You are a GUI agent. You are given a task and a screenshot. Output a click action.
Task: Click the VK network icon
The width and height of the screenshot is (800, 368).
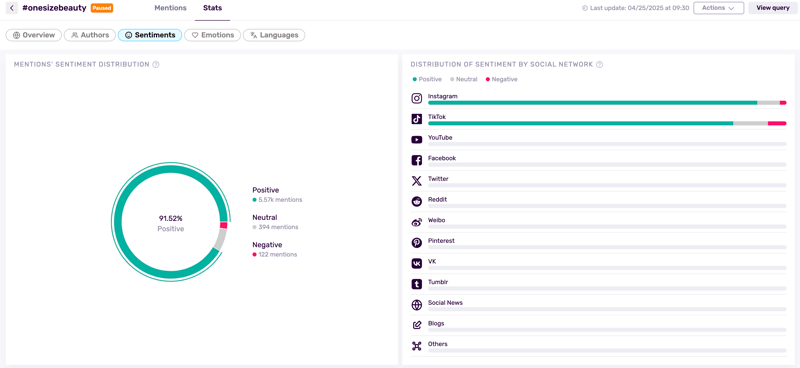pyautogui.click(x=417, y=263)
